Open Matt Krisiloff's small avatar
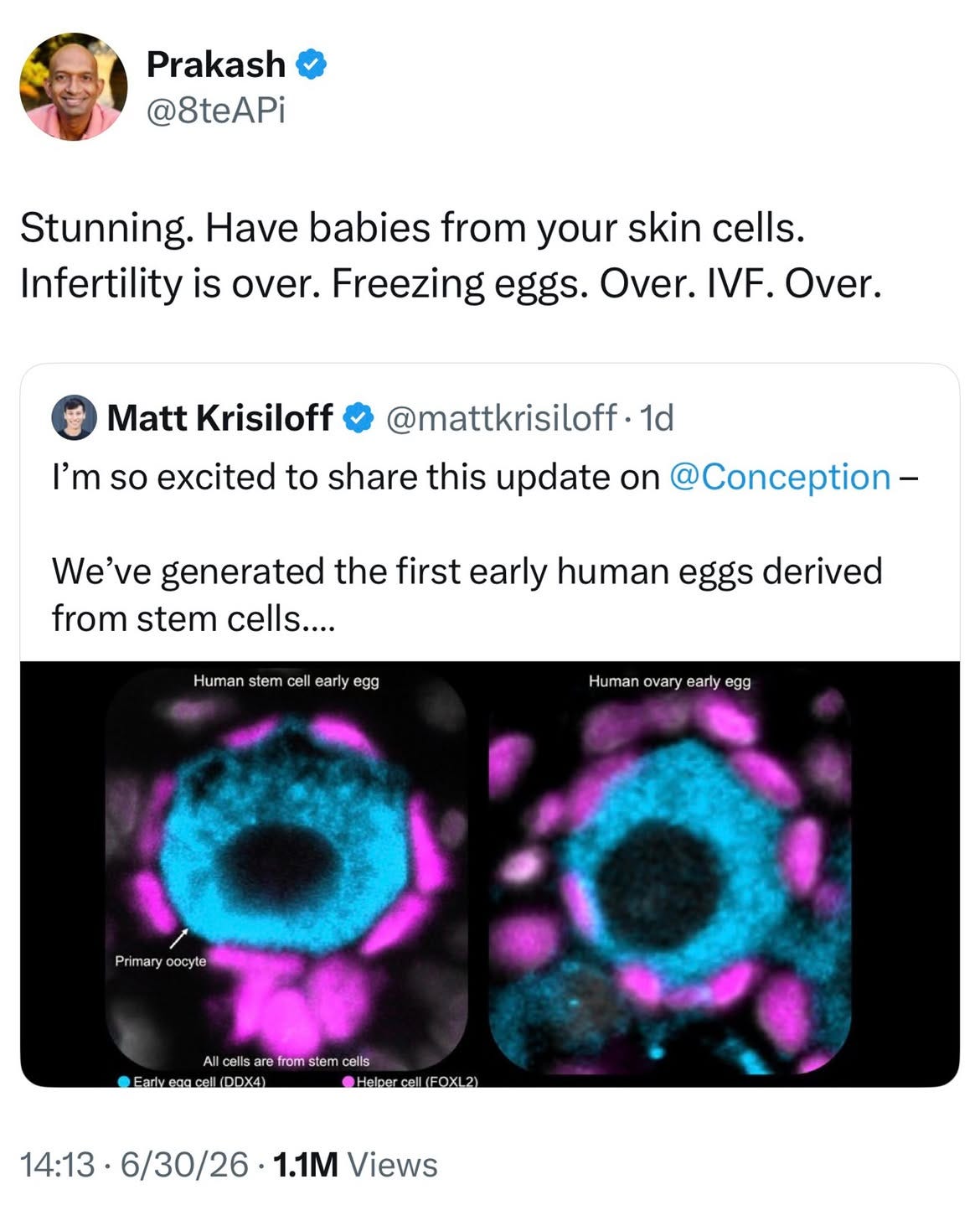This screenshot has height=1226, width=980. coord(74,417)
